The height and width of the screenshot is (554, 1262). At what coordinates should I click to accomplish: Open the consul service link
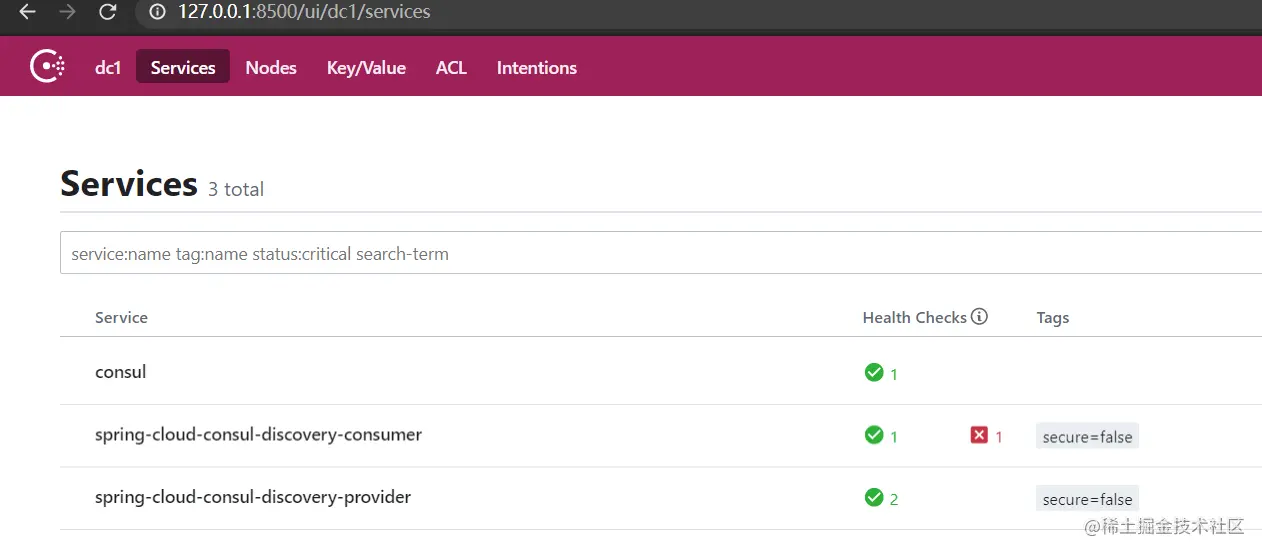pos(121,372)
